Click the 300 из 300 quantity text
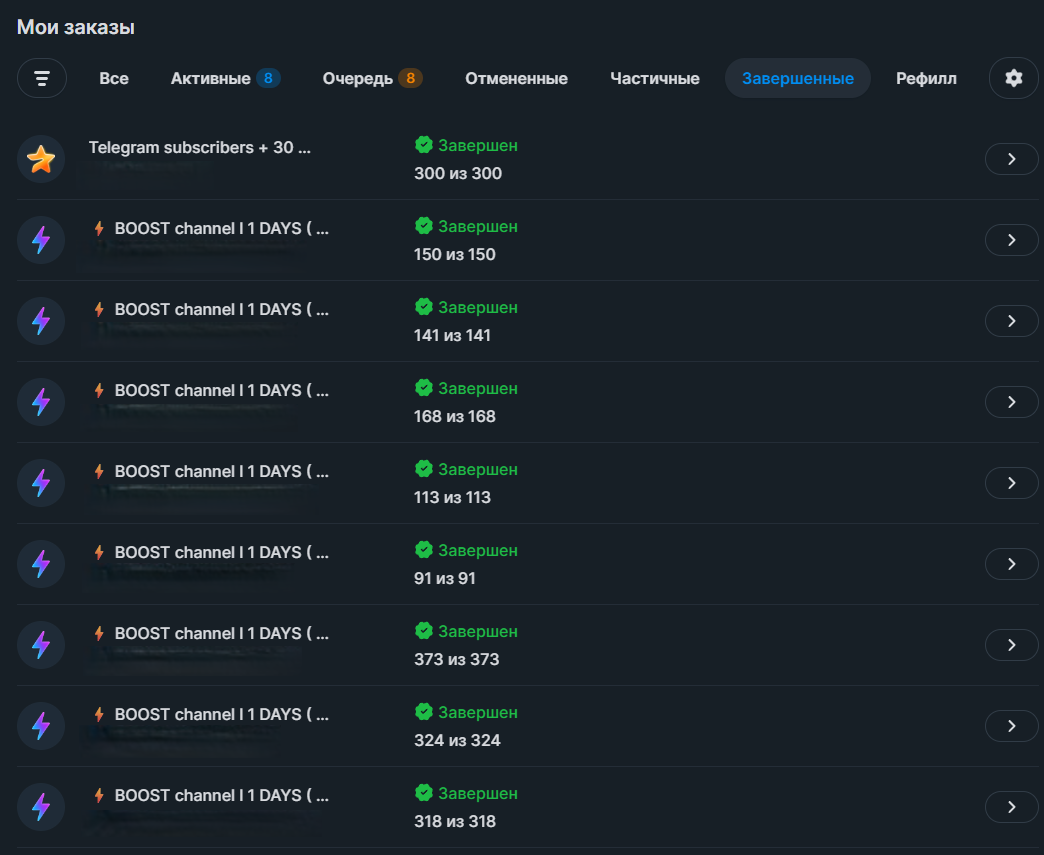Viewport: 1044px width, 855px height. coord(458,173)
